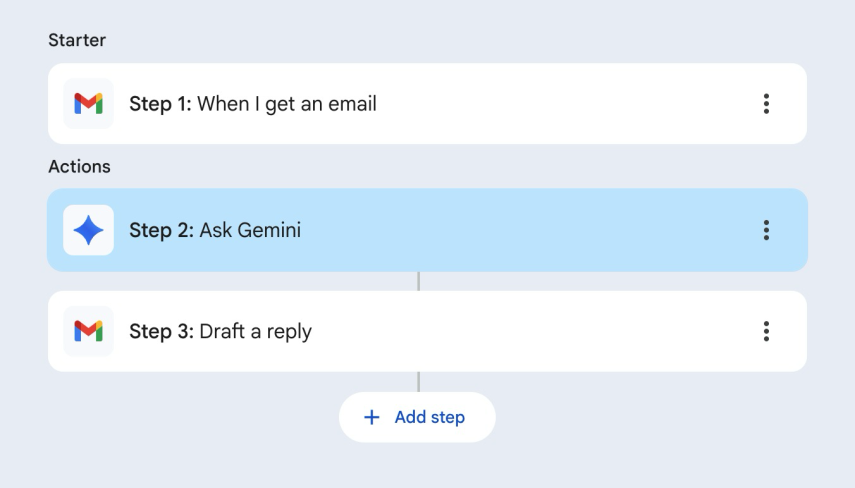Image resolution: width=855 pixels, height=488 pixels.
Task: Click the "Draft a reply" step title
Action: pos(256,331)
